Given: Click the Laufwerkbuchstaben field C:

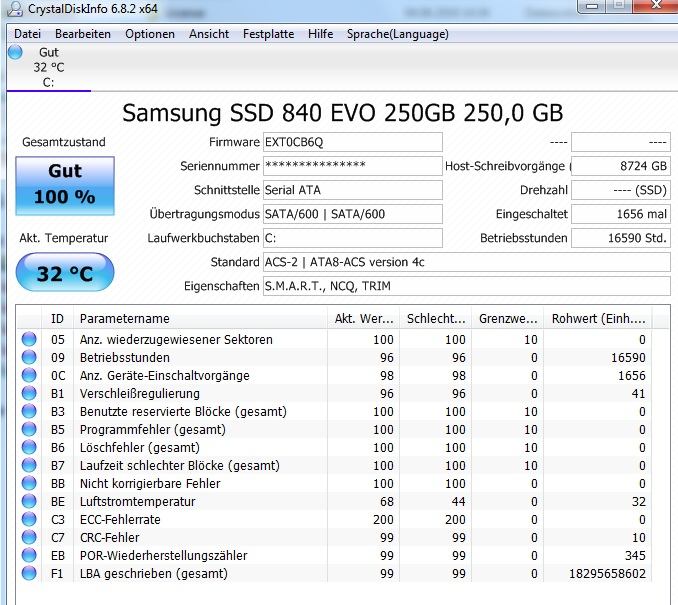Looking at the screenshot, I should point(352,238).
